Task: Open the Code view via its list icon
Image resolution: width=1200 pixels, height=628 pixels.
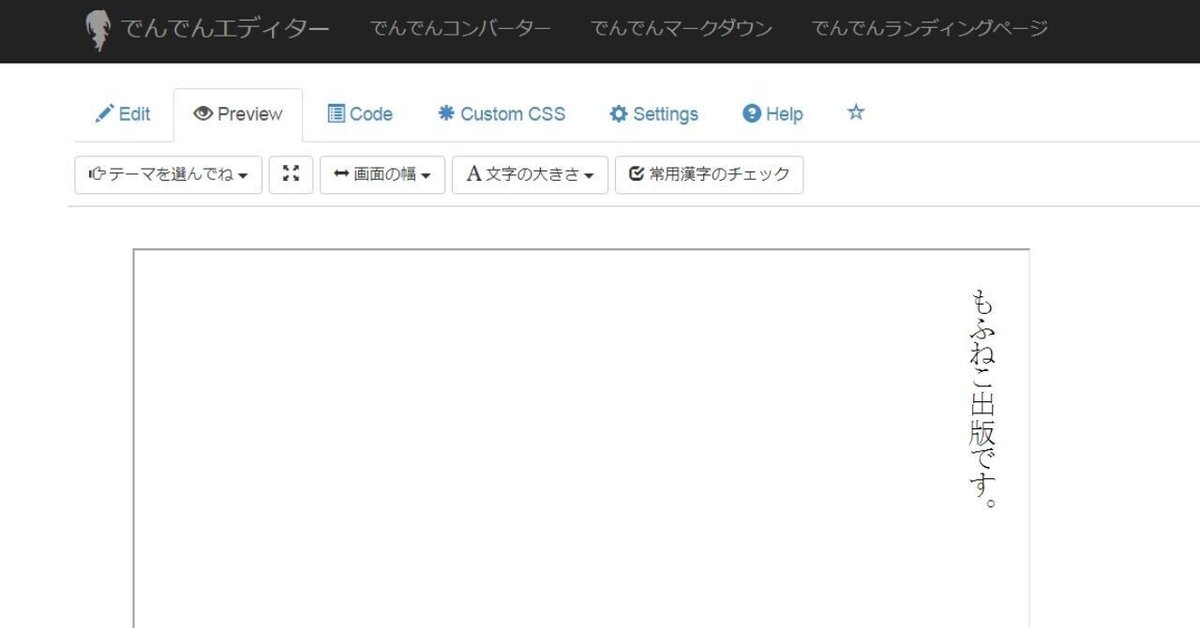Action: (x=335, y=113)
